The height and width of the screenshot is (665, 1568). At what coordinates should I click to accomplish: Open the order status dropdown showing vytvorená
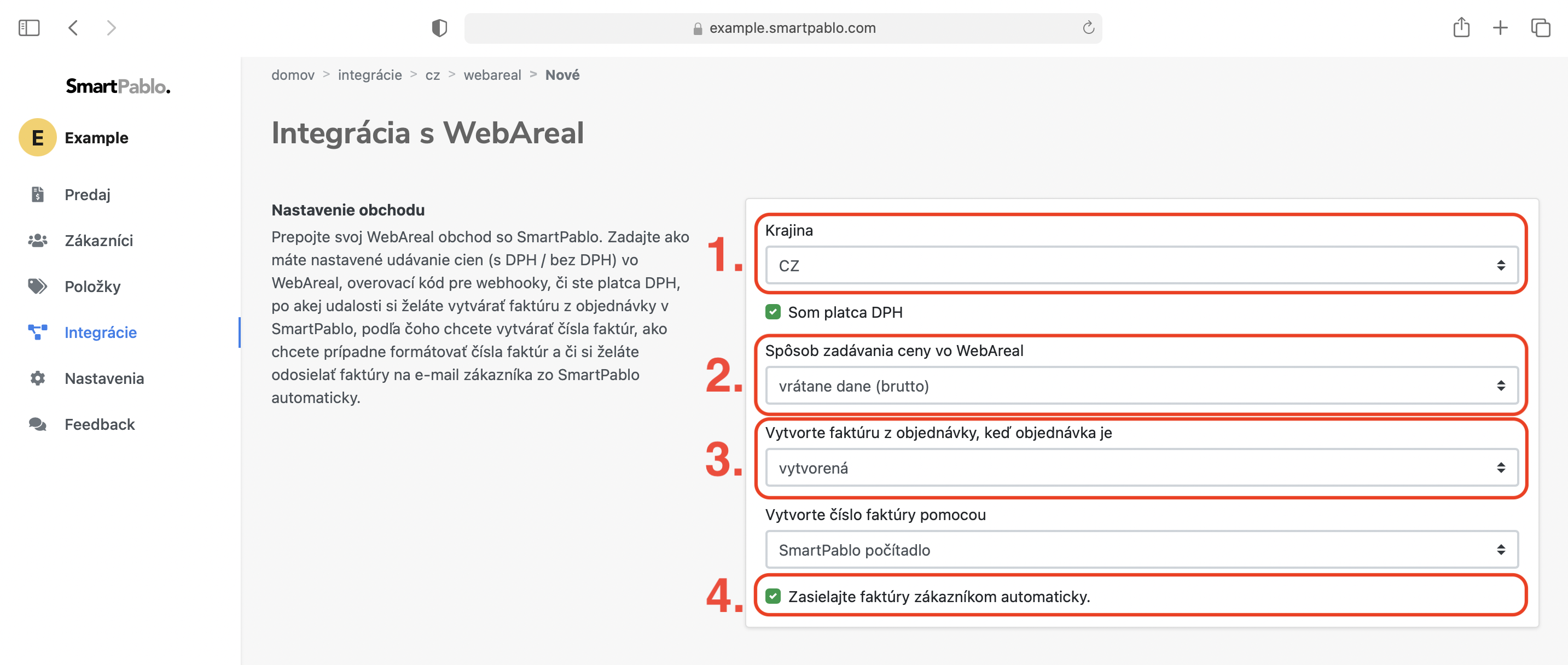click(1141, 468)
